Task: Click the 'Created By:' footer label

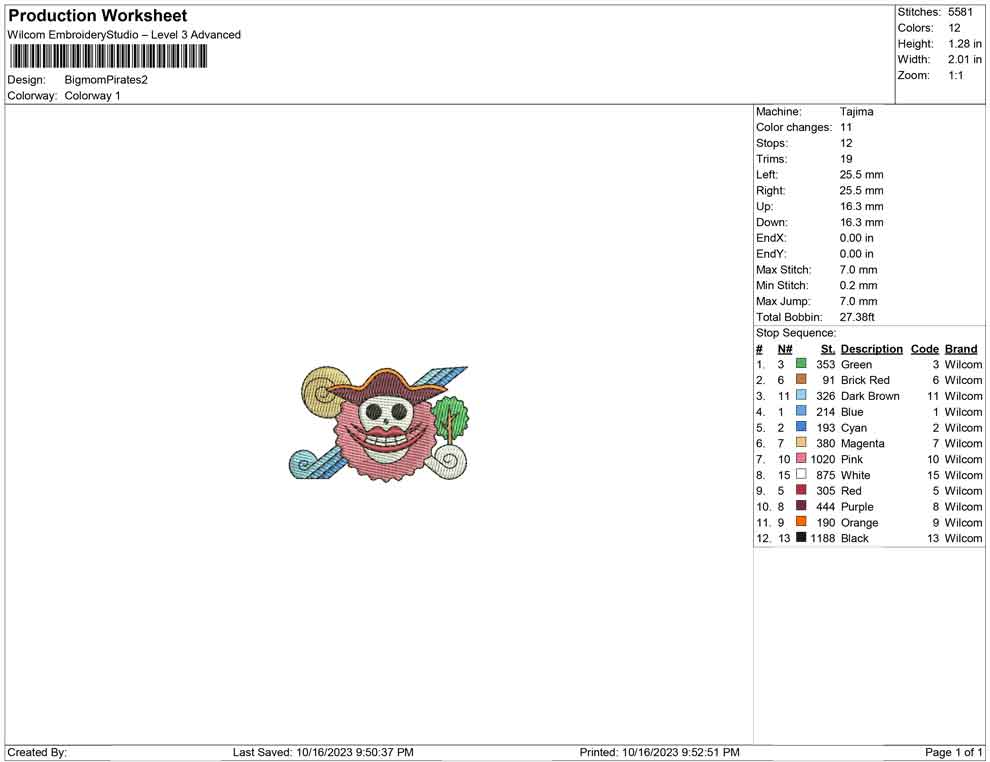Action: tap(37, 752)
